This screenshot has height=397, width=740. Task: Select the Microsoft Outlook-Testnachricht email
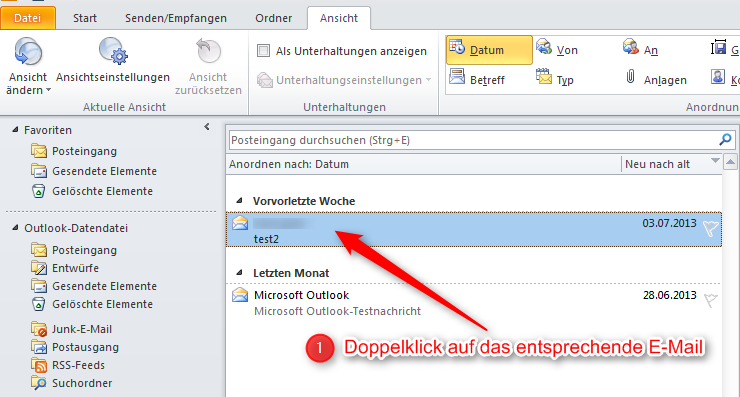[x=474, y=303]
